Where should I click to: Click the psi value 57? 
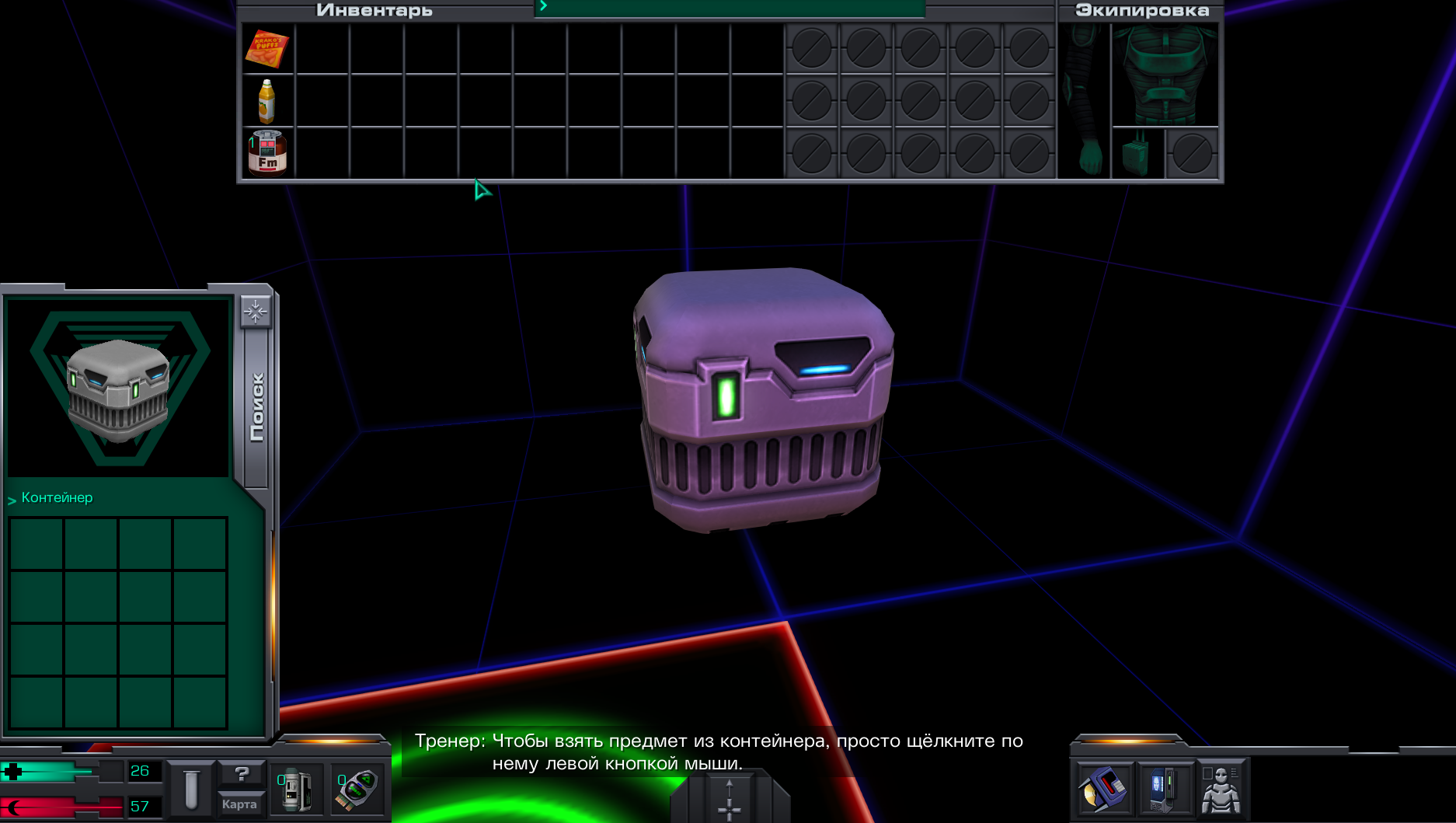coord(140,807)
